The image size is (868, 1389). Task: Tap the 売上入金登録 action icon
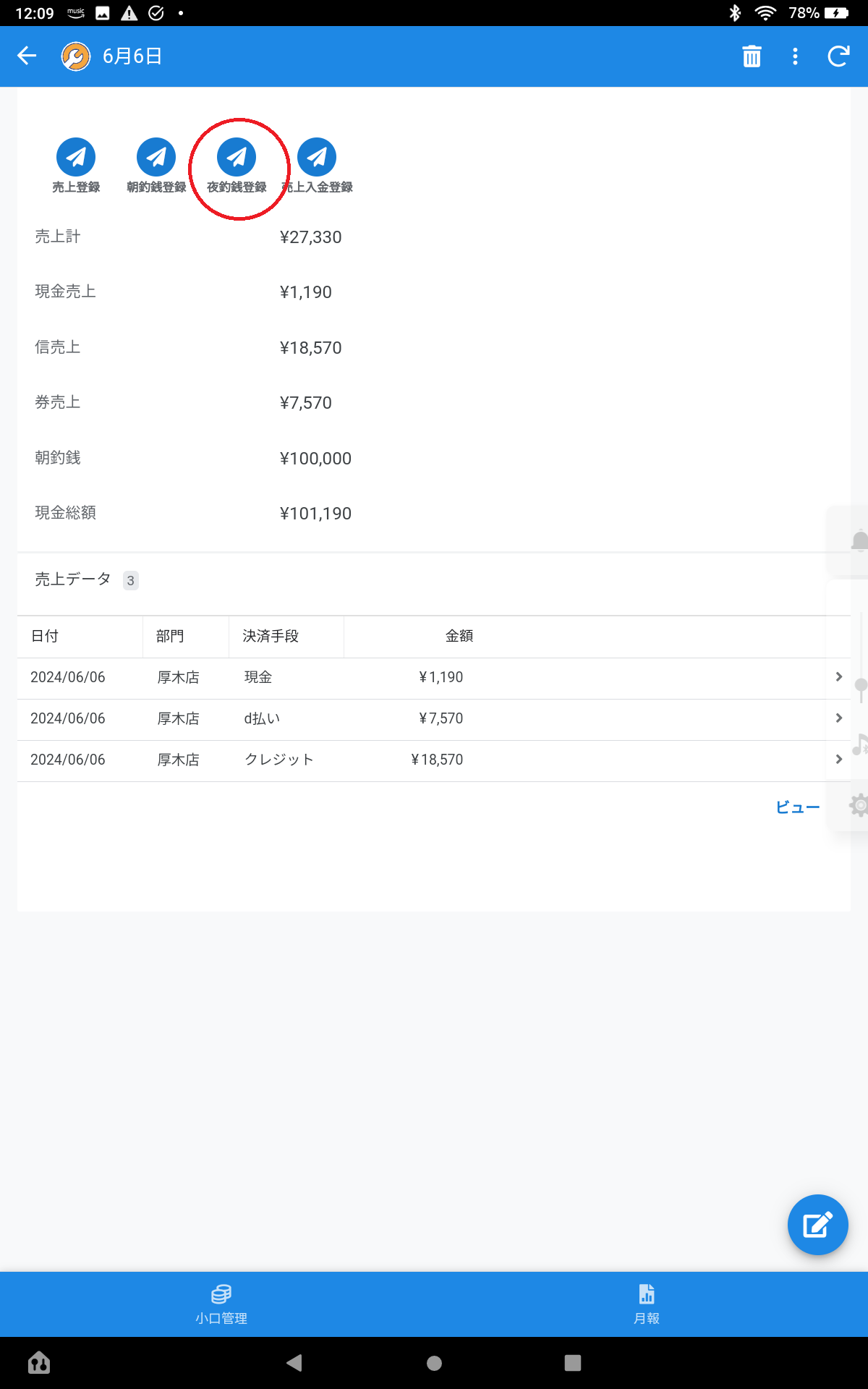[x=317, y=157]
